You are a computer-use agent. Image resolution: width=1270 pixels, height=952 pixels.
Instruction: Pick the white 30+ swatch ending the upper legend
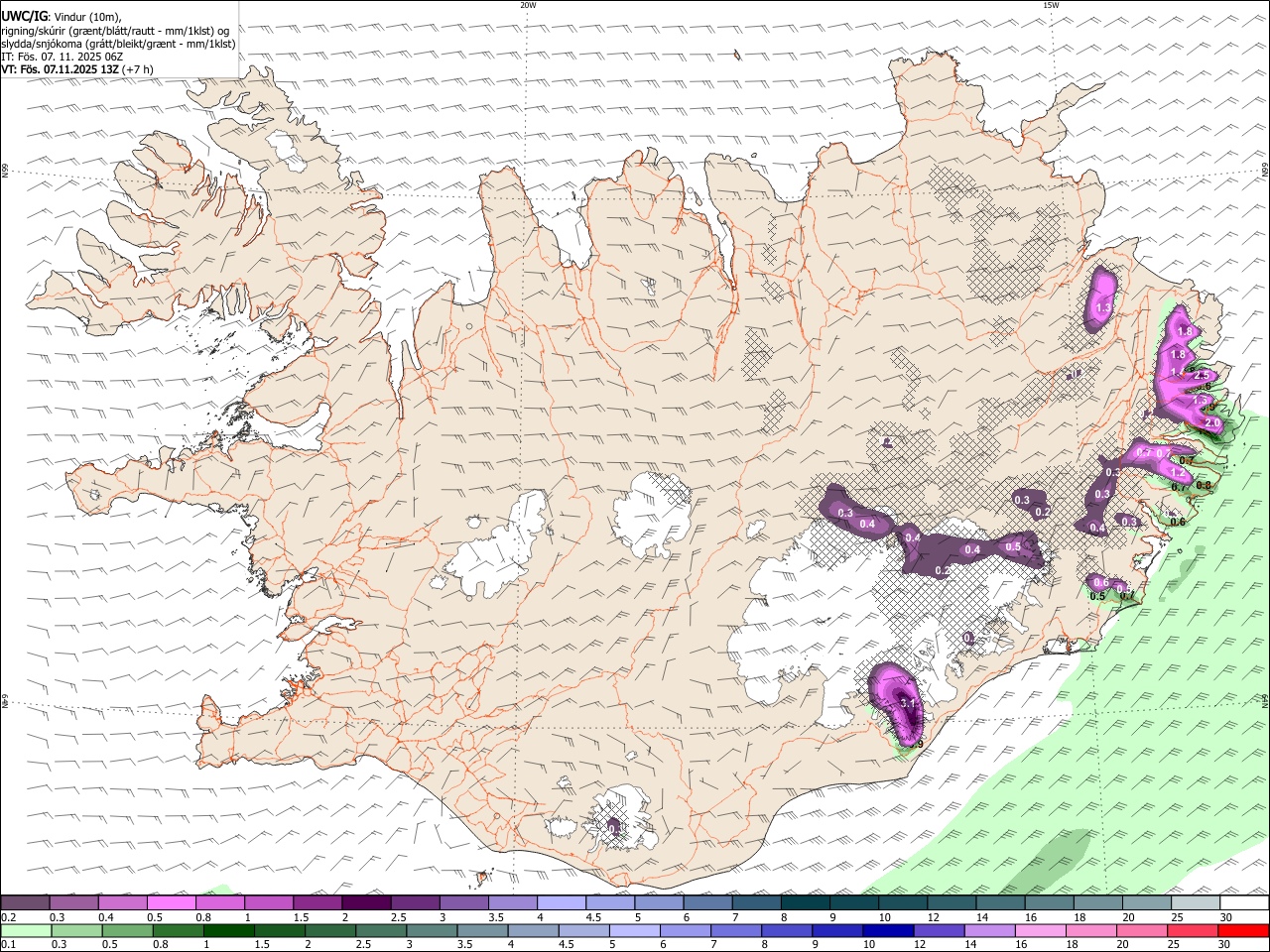pos(1244,903)
